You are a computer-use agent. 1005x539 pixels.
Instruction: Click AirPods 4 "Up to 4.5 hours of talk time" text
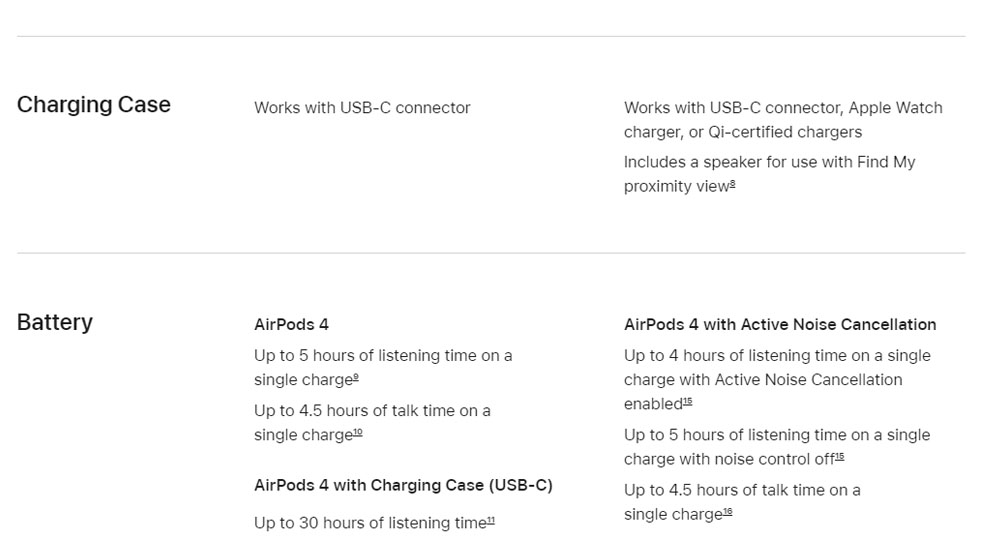click(x=372, y=411)
